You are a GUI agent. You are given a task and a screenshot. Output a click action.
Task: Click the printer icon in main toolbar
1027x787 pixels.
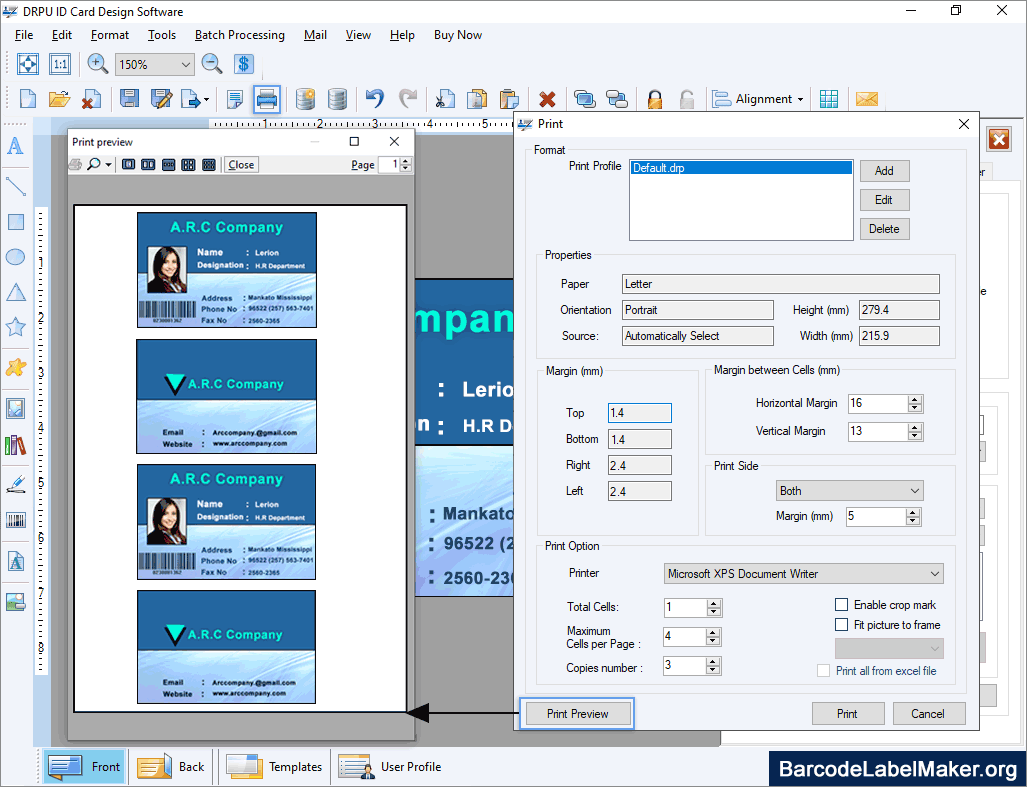coord(267,100)
